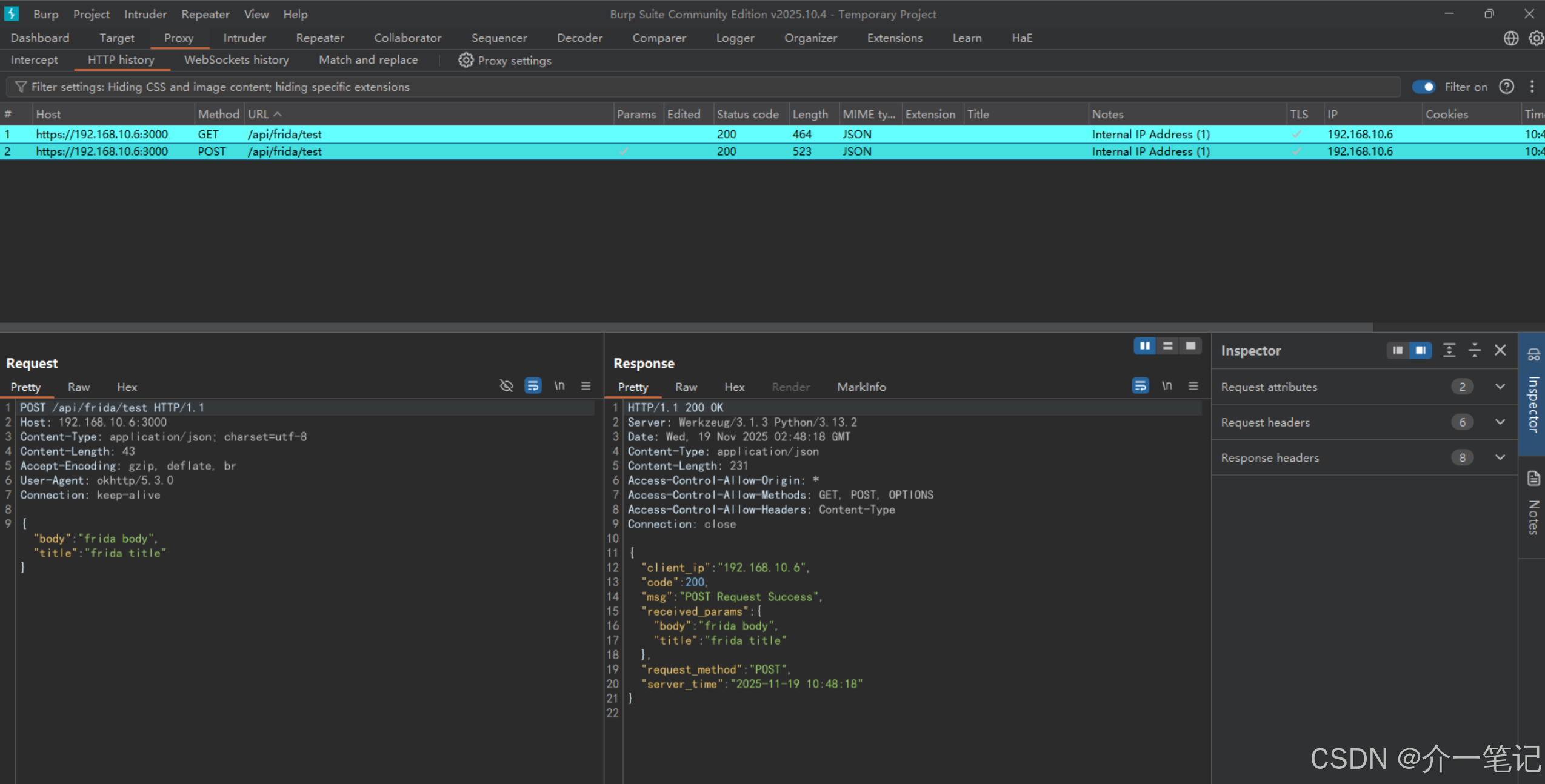Expand the Request attributes section
1545x784 pixels.
click(1500, 387)
